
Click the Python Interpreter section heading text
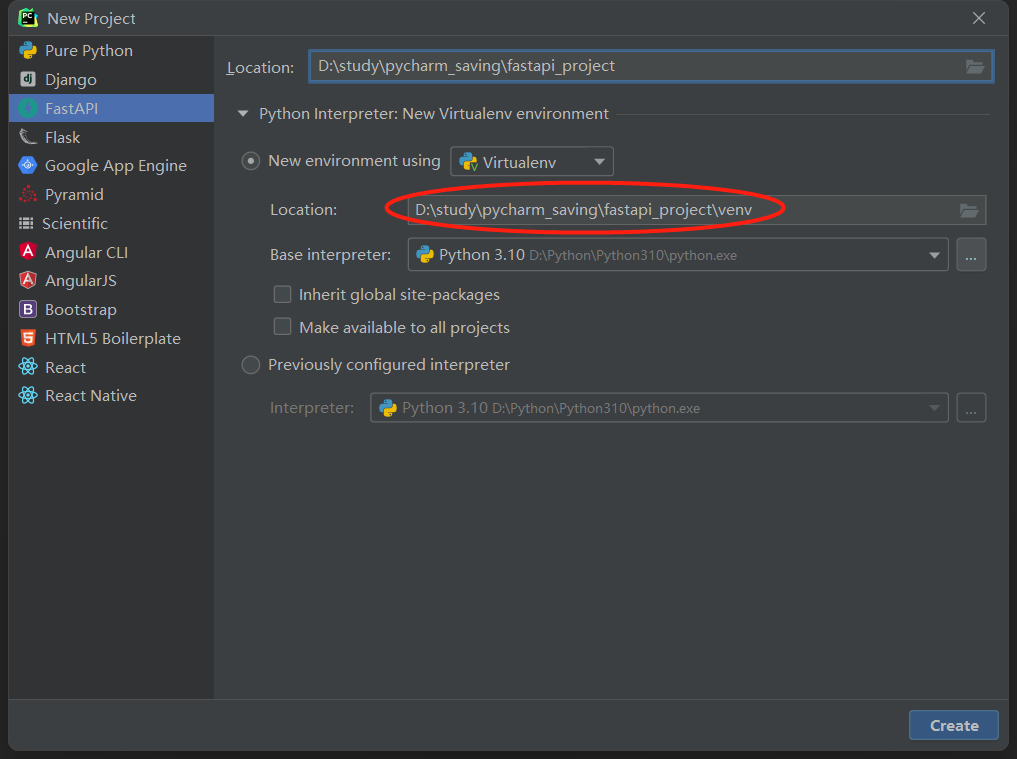tap(434, 114)
